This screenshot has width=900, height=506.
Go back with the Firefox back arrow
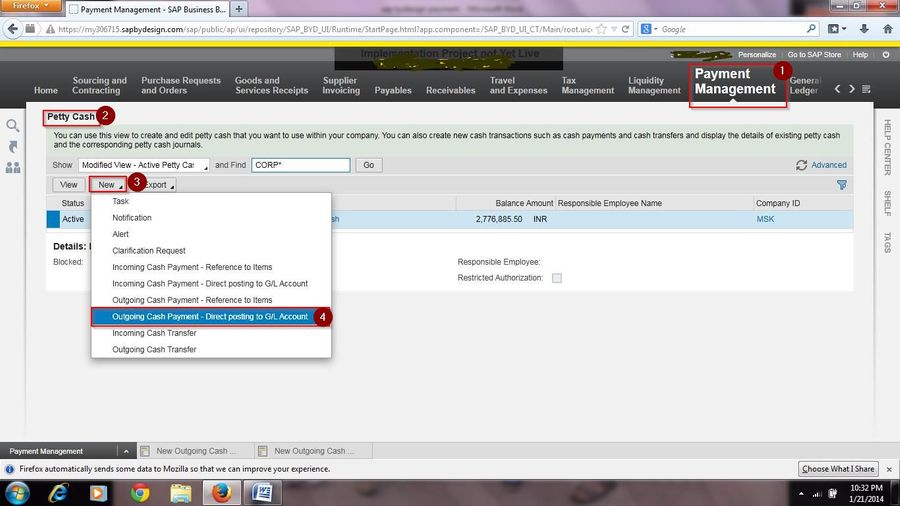coord(13,29)
